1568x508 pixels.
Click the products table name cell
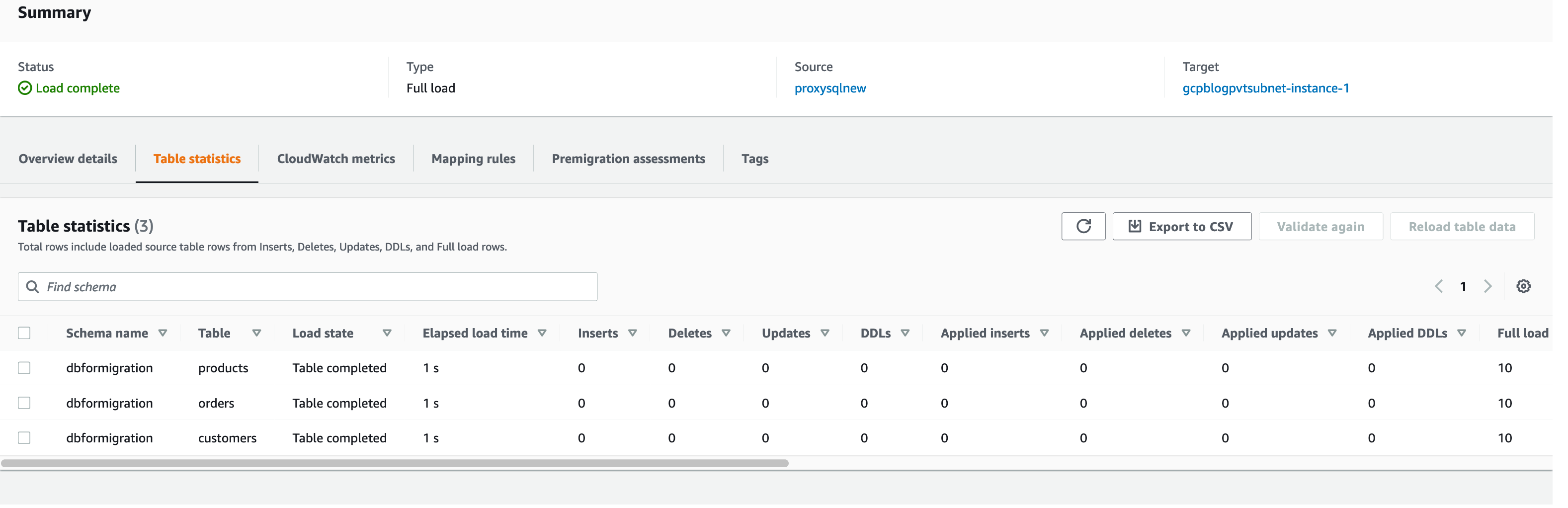click(225, 372)
